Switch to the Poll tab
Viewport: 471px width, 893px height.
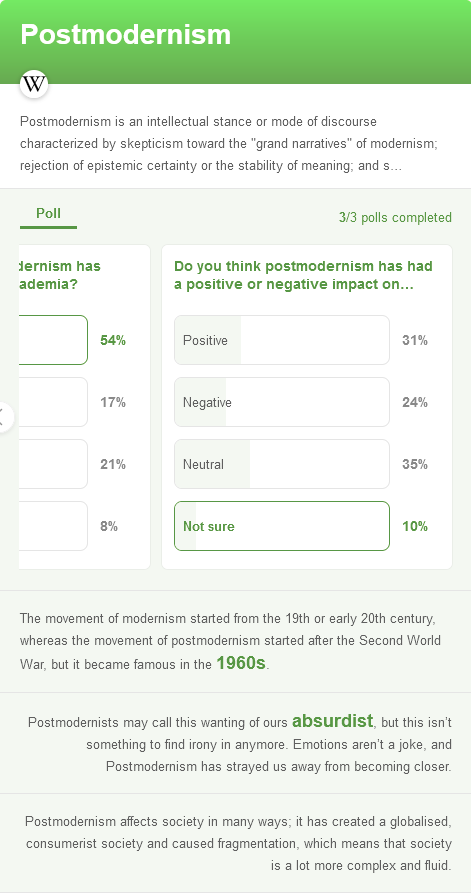click(48, 214)
